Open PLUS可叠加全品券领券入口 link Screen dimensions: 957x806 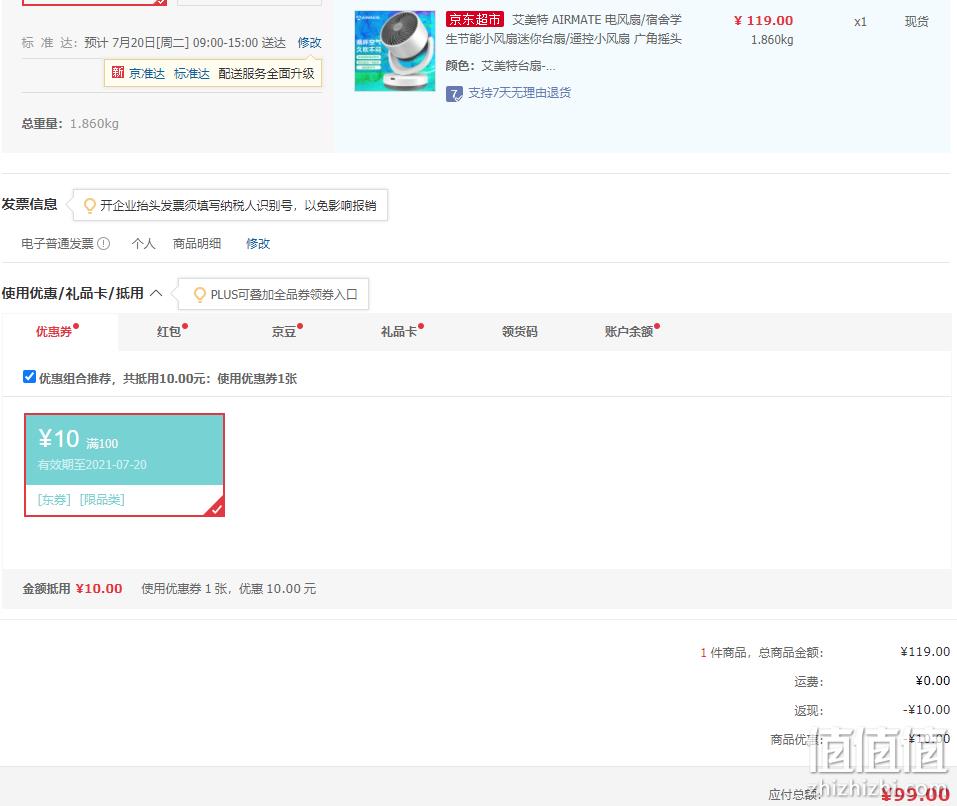tap(284, 295)
